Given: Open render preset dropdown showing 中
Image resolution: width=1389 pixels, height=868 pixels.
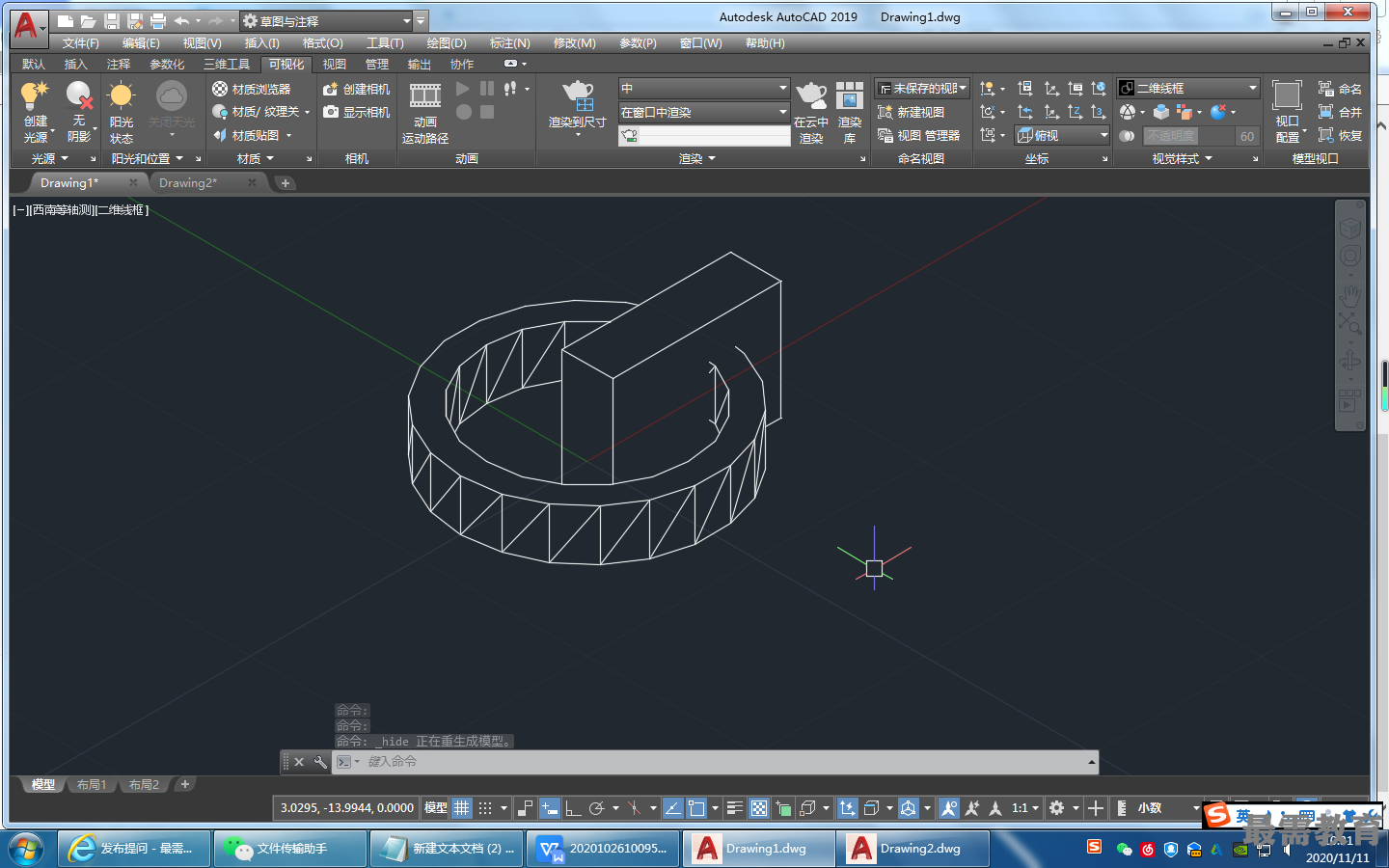Looking at the screenshot, I should [x=704, y=88].
